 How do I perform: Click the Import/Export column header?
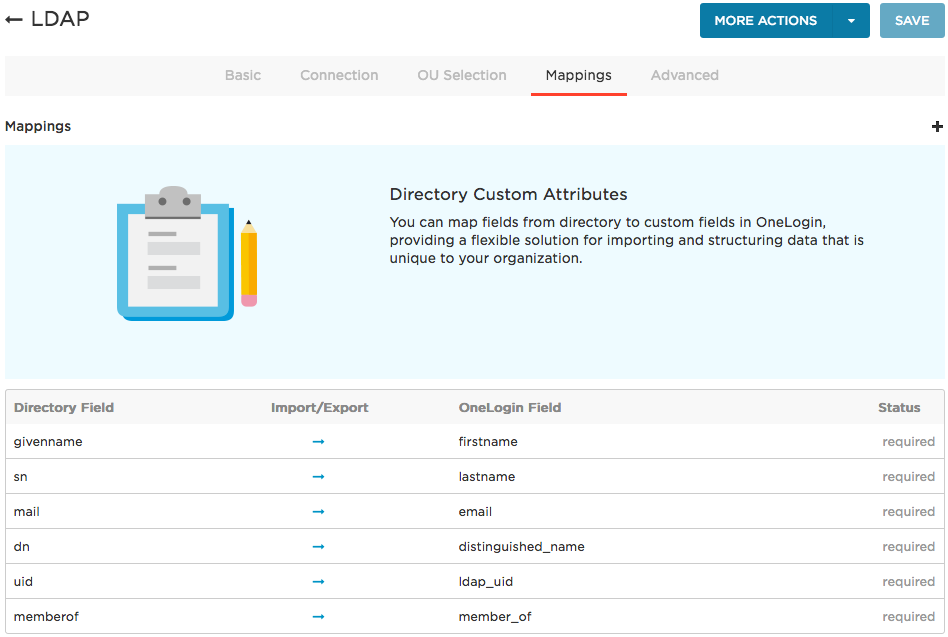point(319,408)
